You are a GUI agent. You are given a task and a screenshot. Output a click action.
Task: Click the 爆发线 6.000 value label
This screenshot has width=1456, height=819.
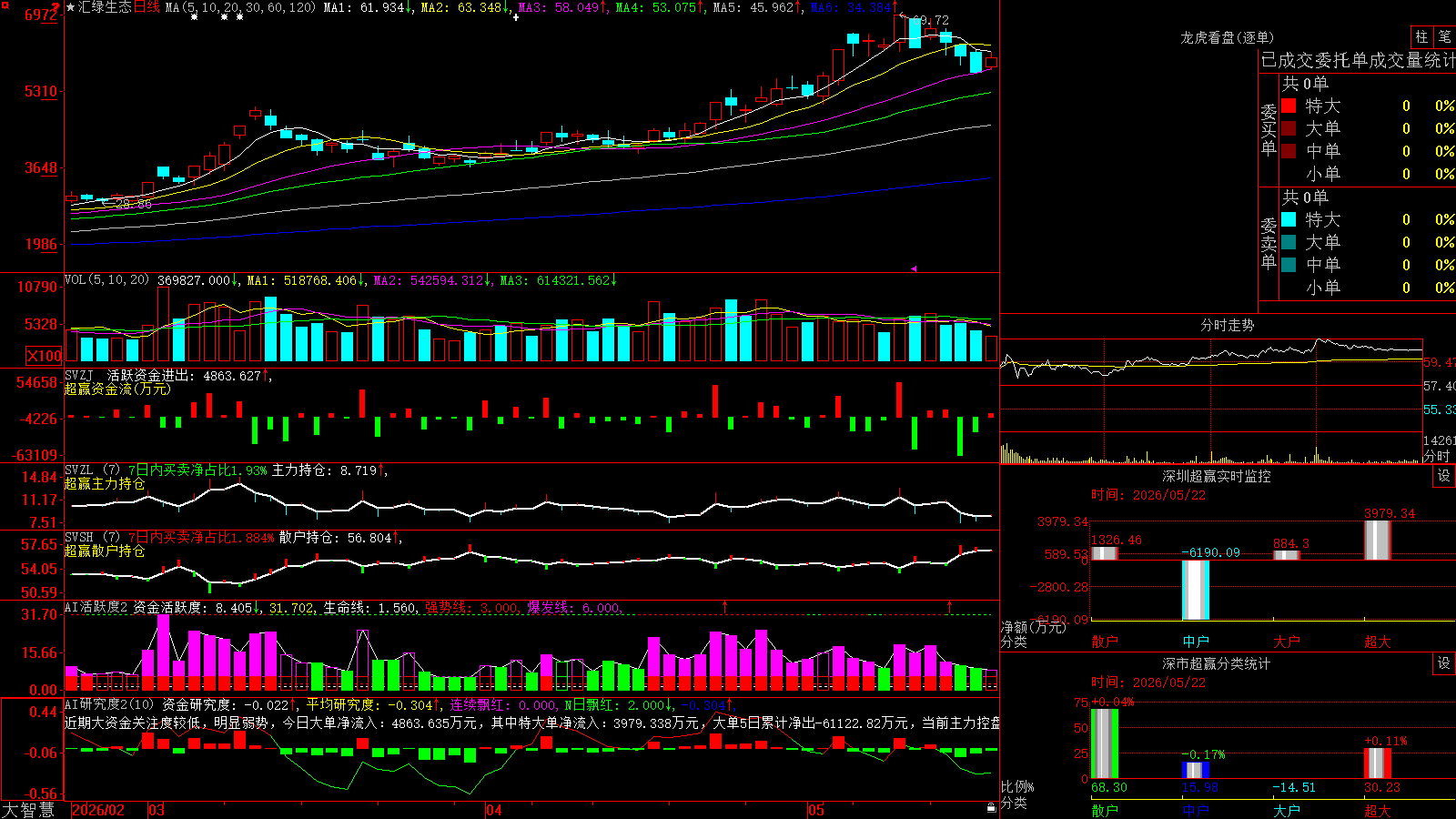(575, 608)
